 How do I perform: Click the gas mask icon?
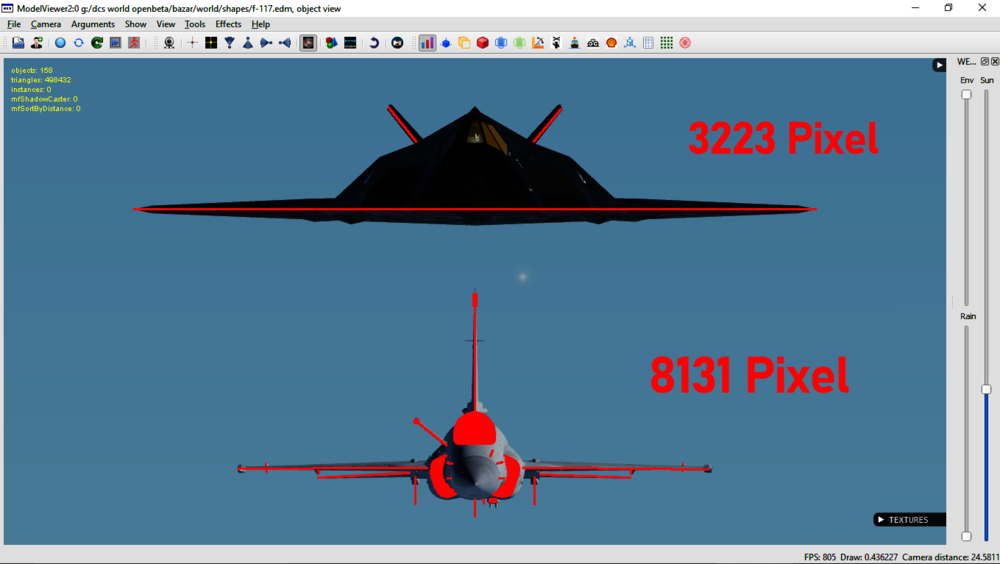[x=593, y=43]
